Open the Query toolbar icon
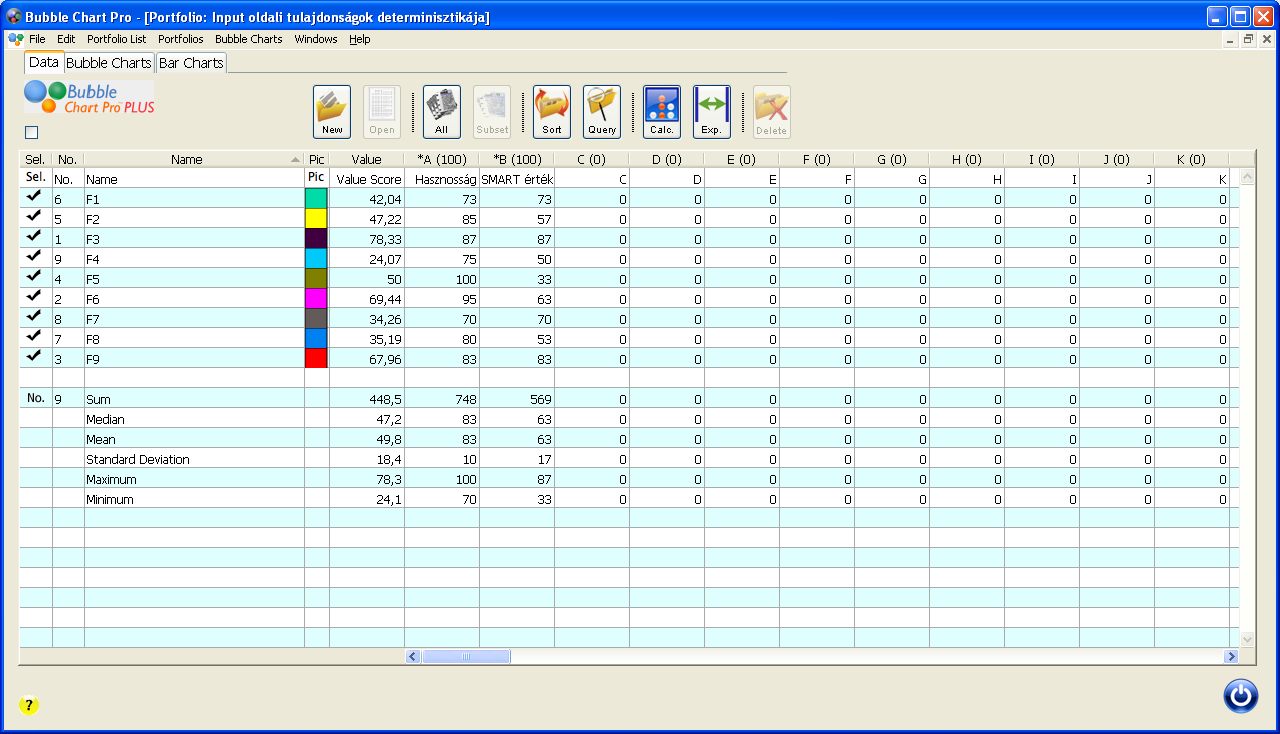 click(602, 111)
